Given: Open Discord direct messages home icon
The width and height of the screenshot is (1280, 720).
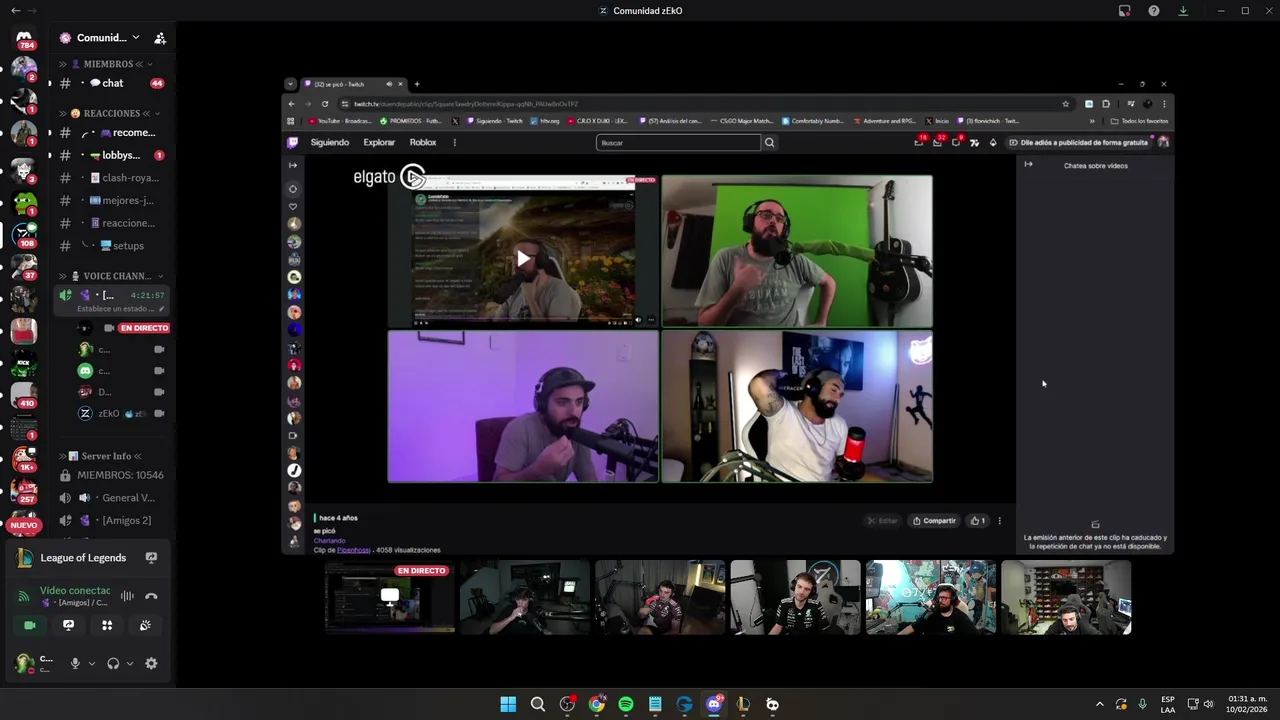Looking at the screenshot, I should (x=24, y=37).
